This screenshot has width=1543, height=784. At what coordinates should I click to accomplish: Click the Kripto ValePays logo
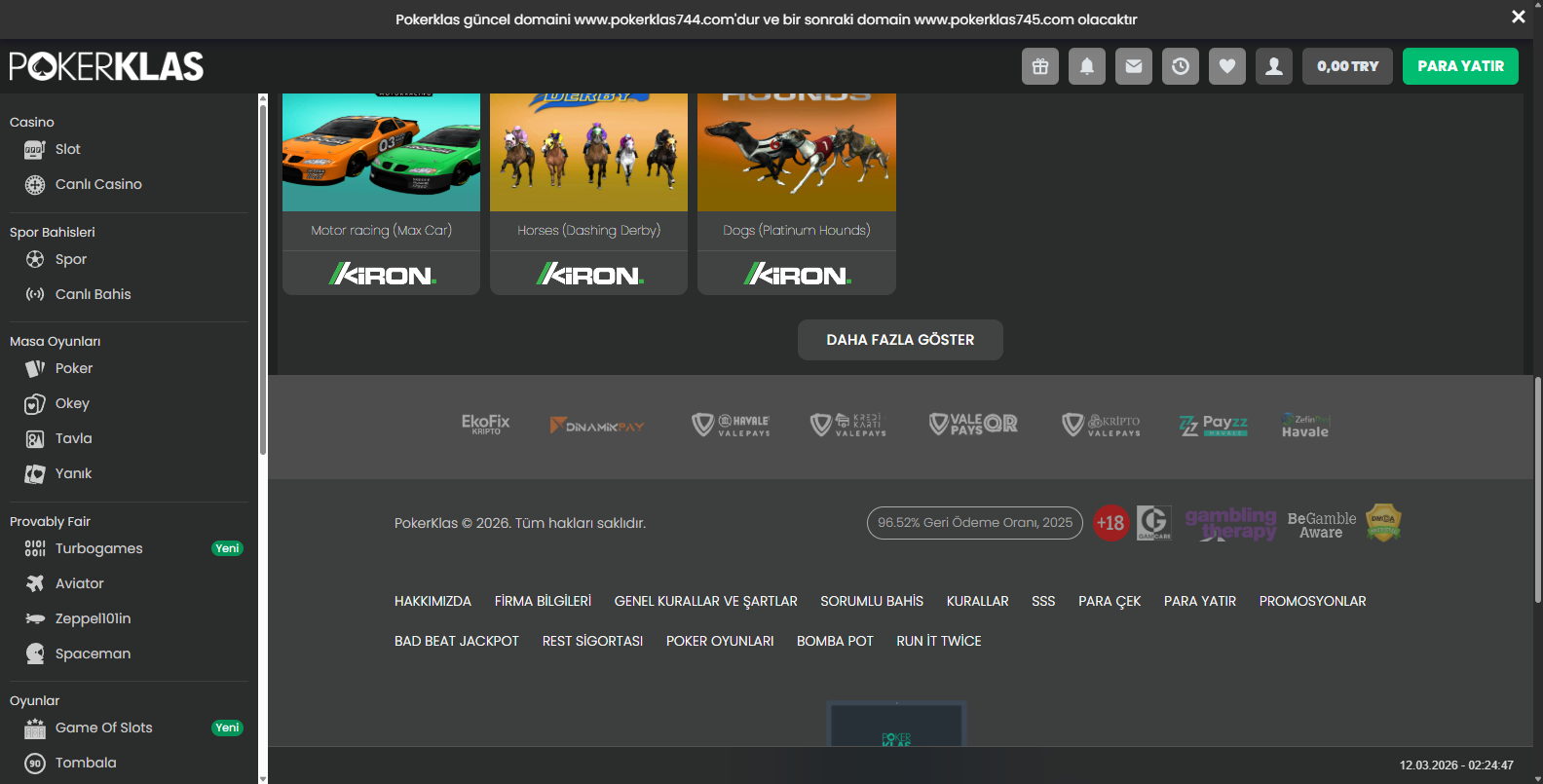tap(1101, 425)
